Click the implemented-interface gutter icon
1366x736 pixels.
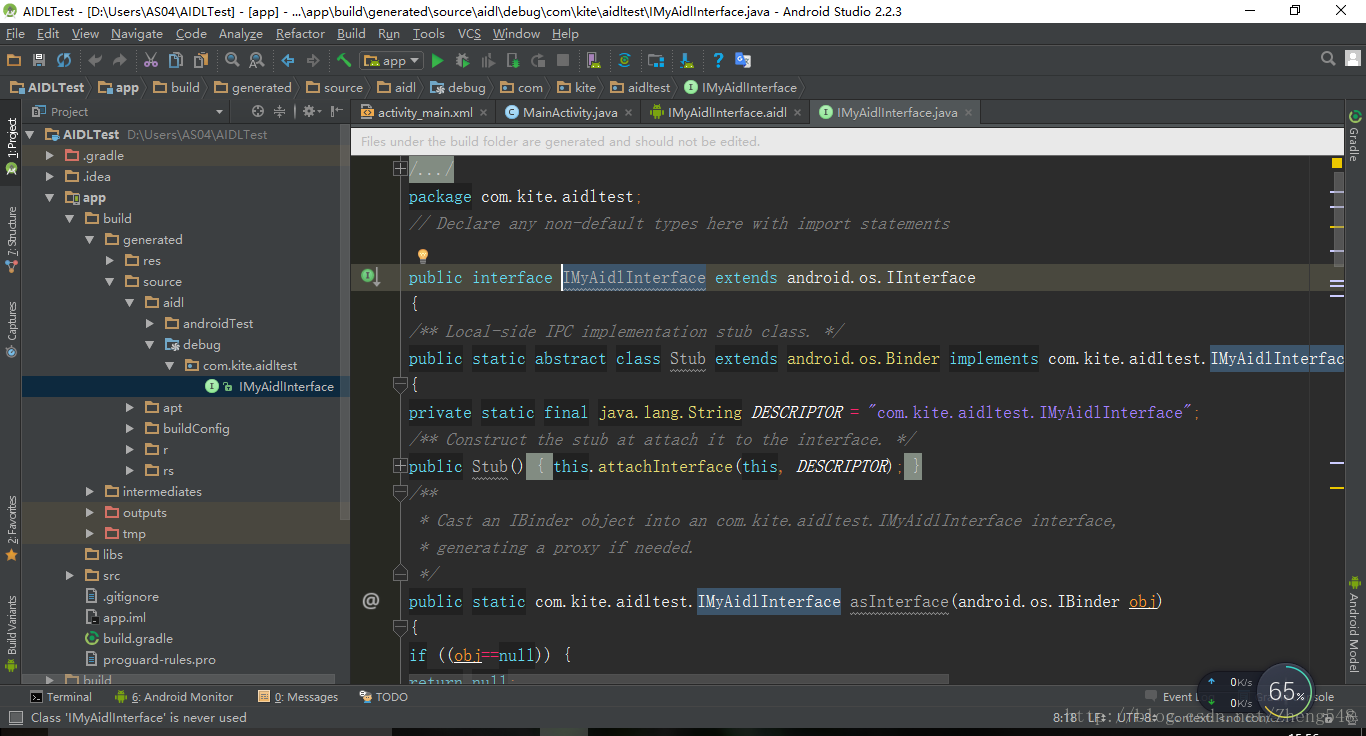370,276
